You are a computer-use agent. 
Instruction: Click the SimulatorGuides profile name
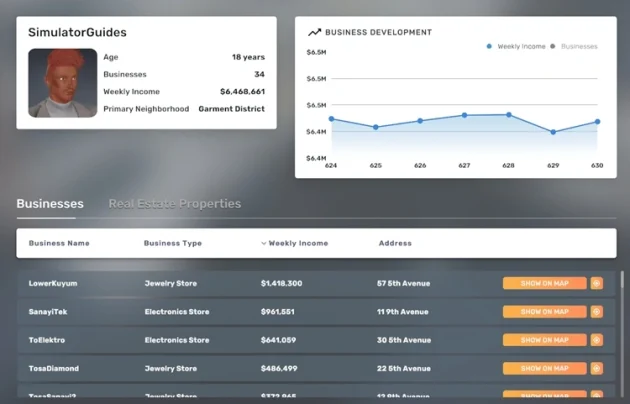click(x=77, y=33)
